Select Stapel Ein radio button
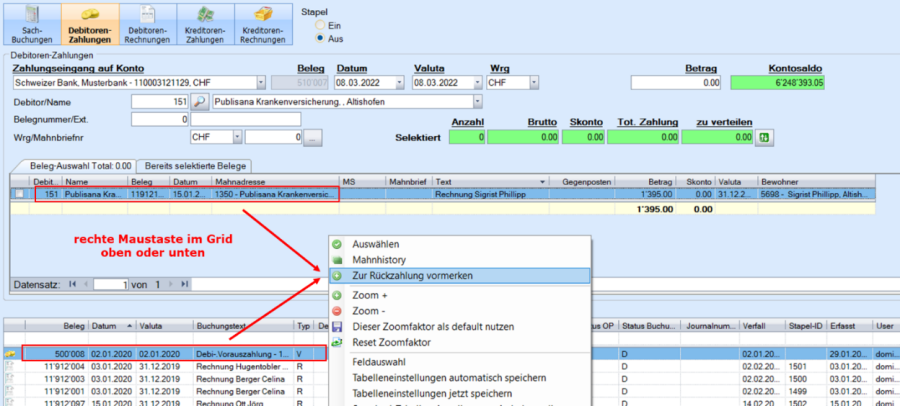The image size is (900, 406). [x=320, y=25]
